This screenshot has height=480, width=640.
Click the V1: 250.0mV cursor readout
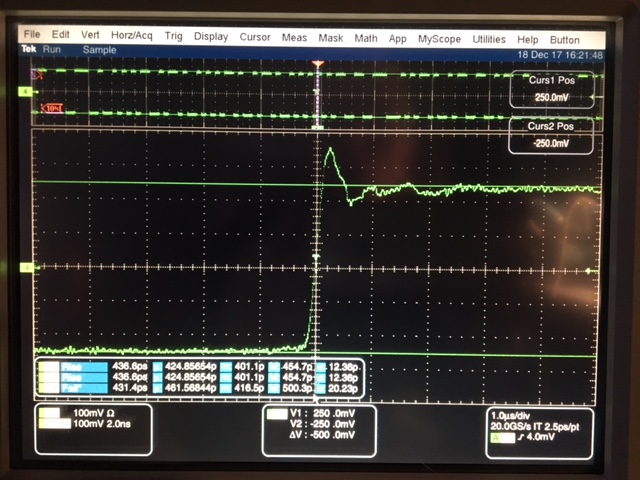(x=322, y=413)
